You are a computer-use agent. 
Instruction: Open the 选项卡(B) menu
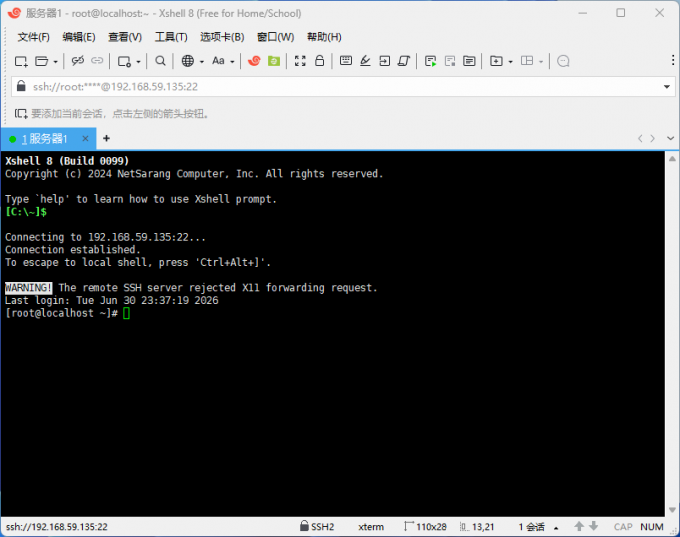click(222, 37)
